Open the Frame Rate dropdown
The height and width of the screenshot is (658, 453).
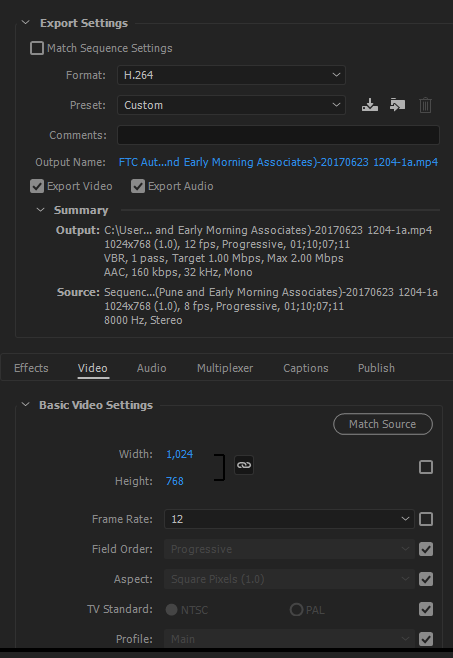click(x=289, y=519)
